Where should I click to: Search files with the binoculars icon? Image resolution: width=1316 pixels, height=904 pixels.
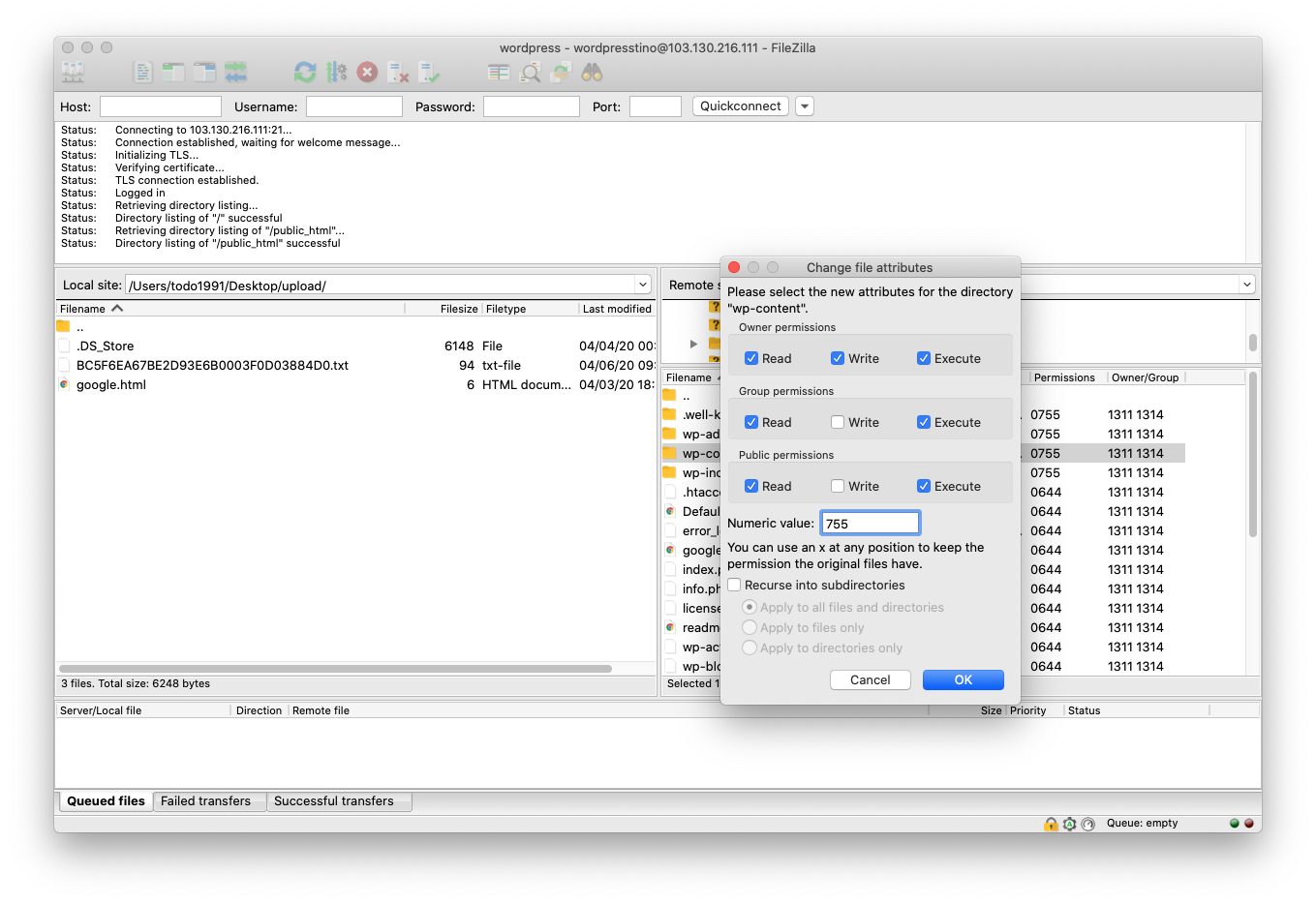point(592,72)
